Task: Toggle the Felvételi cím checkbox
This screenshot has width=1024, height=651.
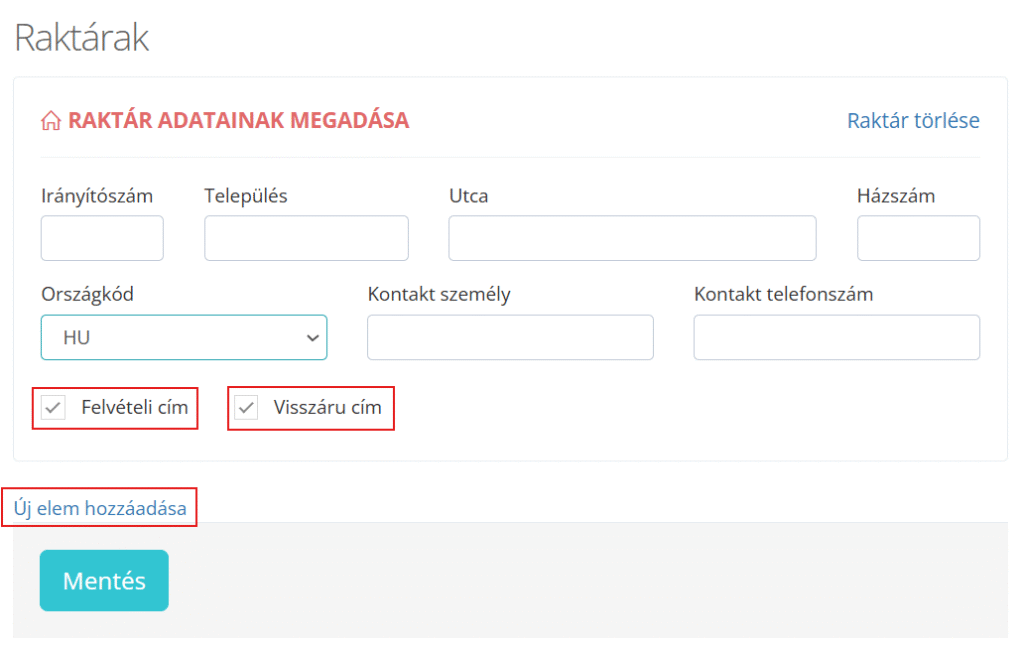Action: [53, 408]
